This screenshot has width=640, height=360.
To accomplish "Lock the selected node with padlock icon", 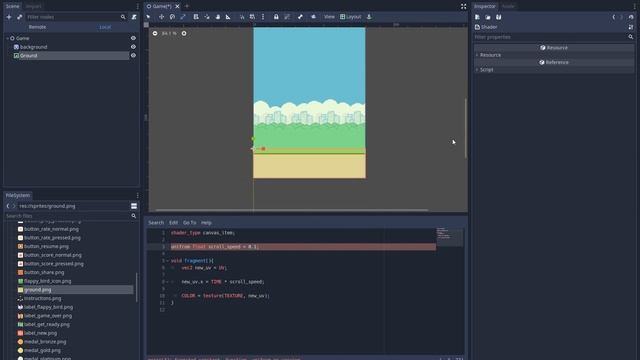I will pos(276,17).
